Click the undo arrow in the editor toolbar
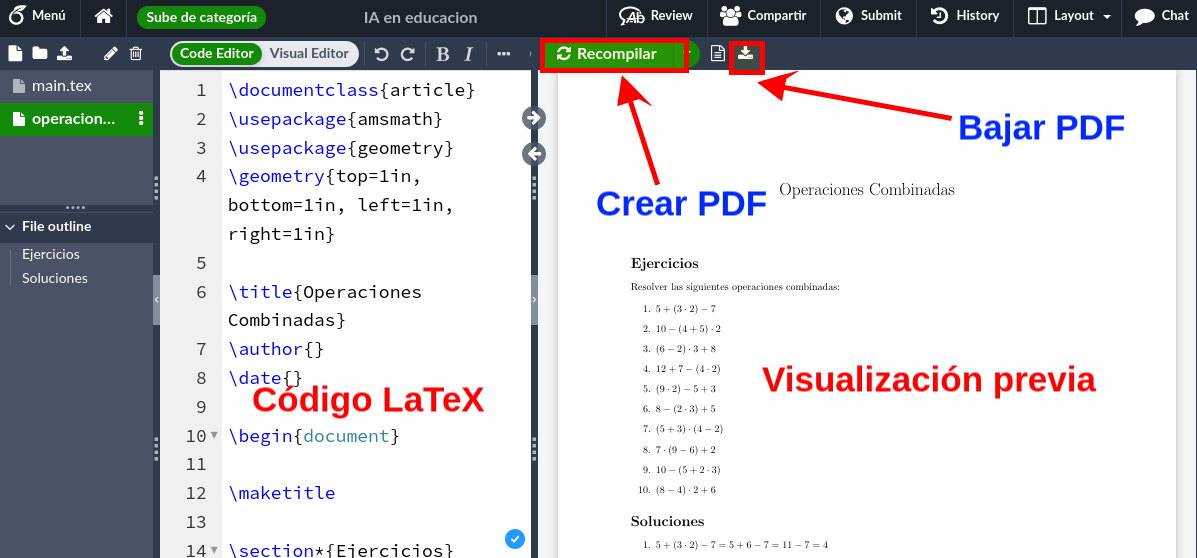The image size is (1197, 558). (x=381, y=54)
